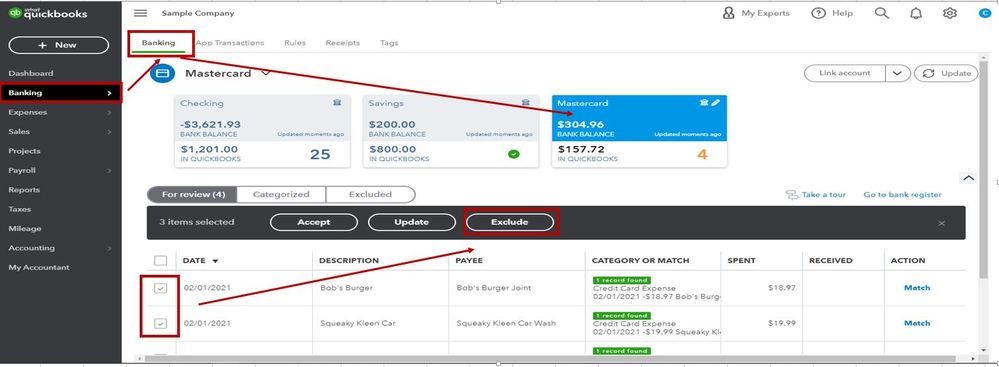Expand the Banking sidebar submenu
Viewport: 999px width, 367px height.
110,93
